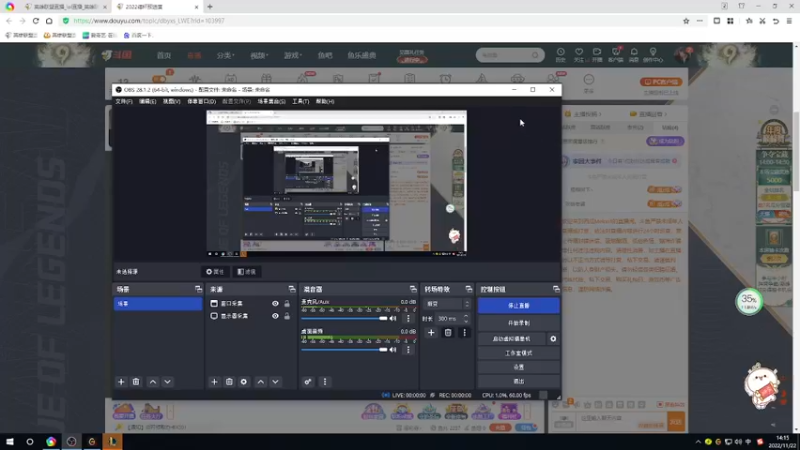Expand Douyu 游戏 games dropdown

click(x=293, y=55)
